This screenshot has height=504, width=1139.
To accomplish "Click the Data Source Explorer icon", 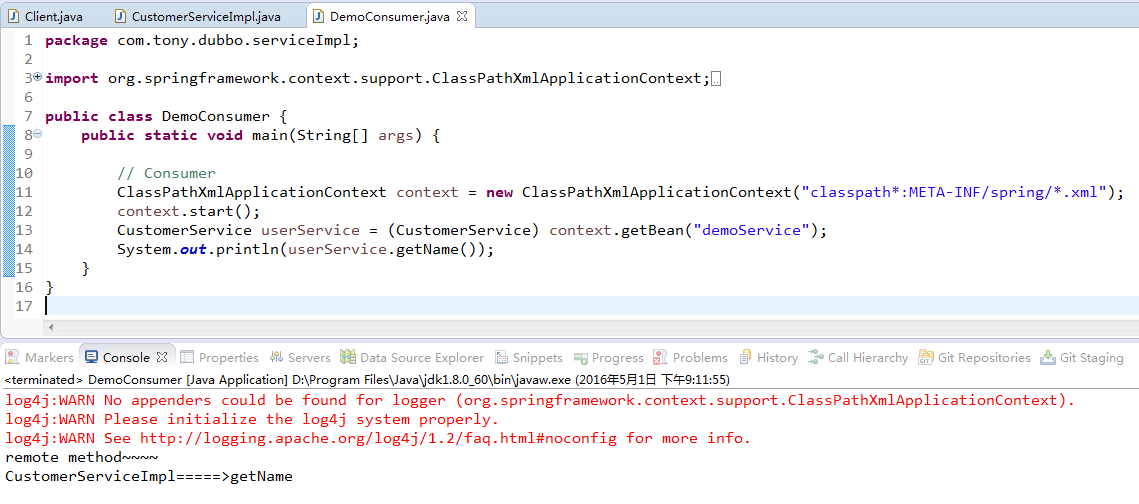I will tap(348, 357).
